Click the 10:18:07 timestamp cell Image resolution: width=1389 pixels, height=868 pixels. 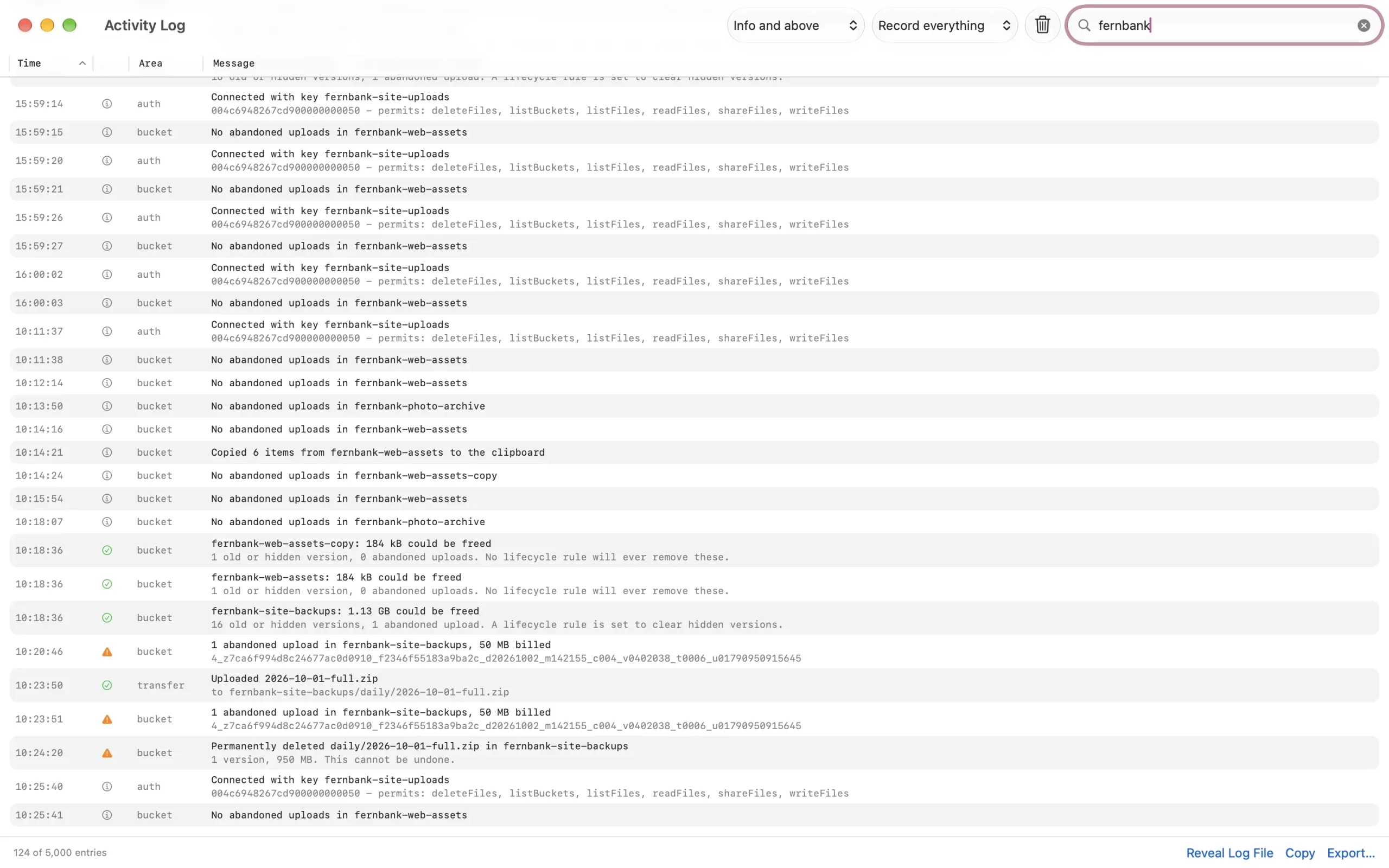39,522
